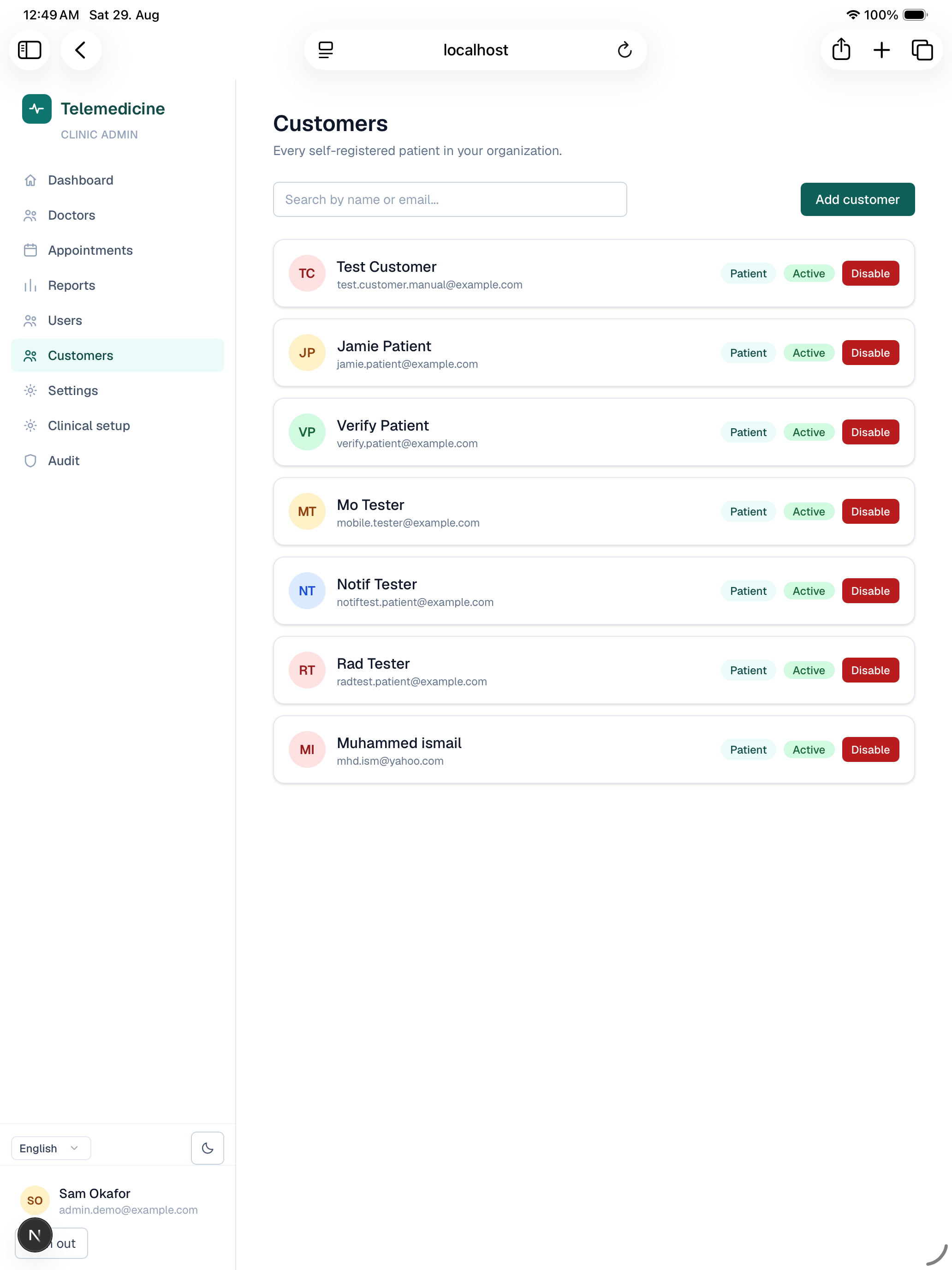Click the Patient badge on Muhammed ismail
This screenshot has height=1270, width=952.
click(x=748, y=749)
